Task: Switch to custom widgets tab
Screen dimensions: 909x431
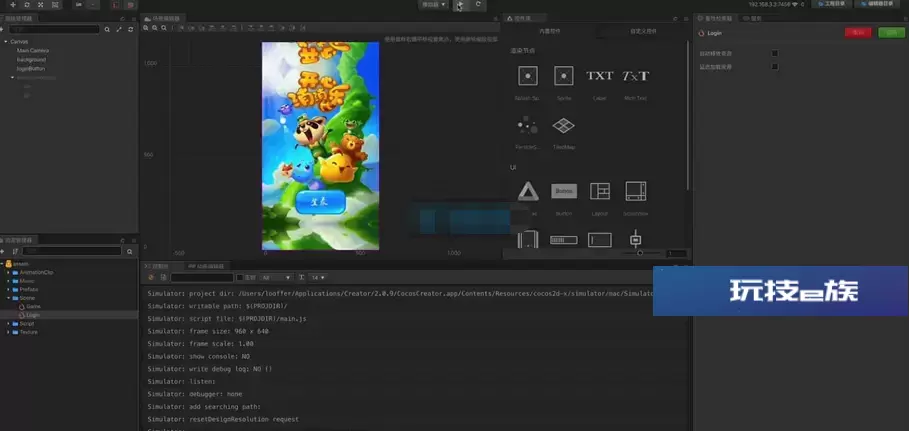Action: (643, 31)
